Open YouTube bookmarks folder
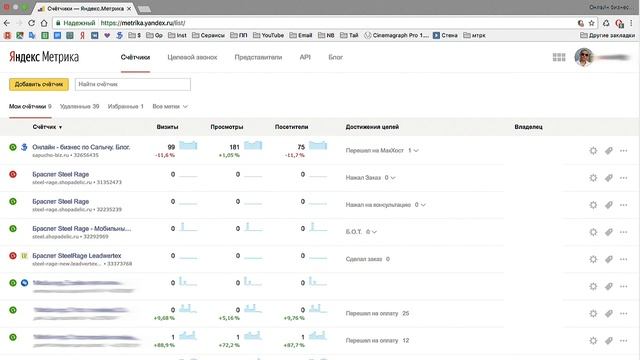The image size is (640, 360). 269,36
